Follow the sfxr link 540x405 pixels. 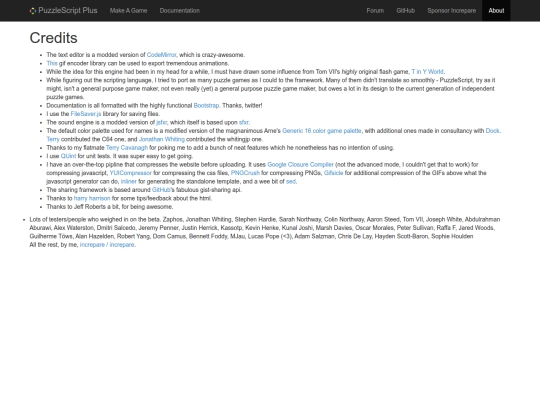[244, 122]
